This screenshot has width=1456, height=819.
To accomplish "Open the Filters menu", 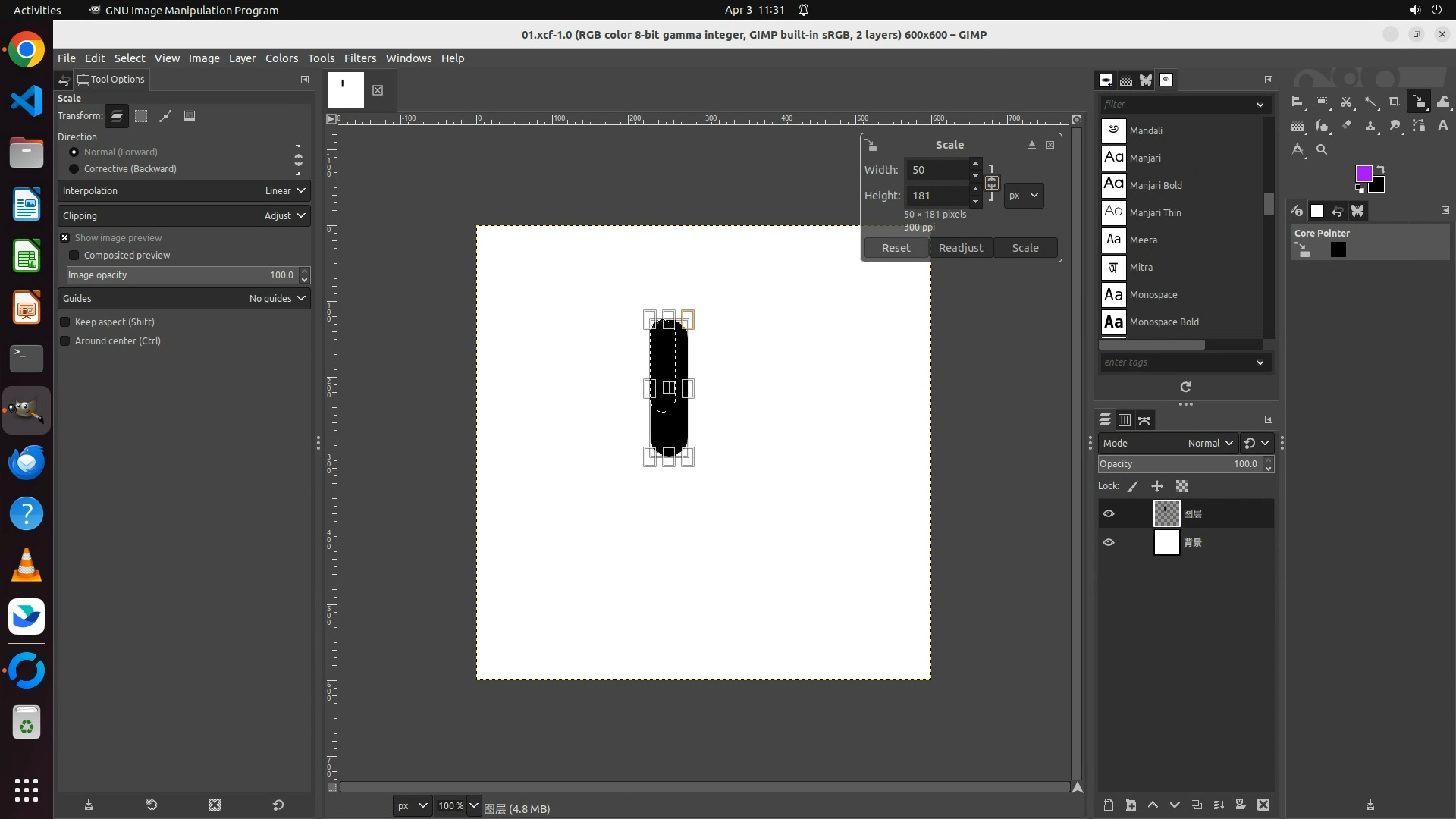I will pos(359,58).
